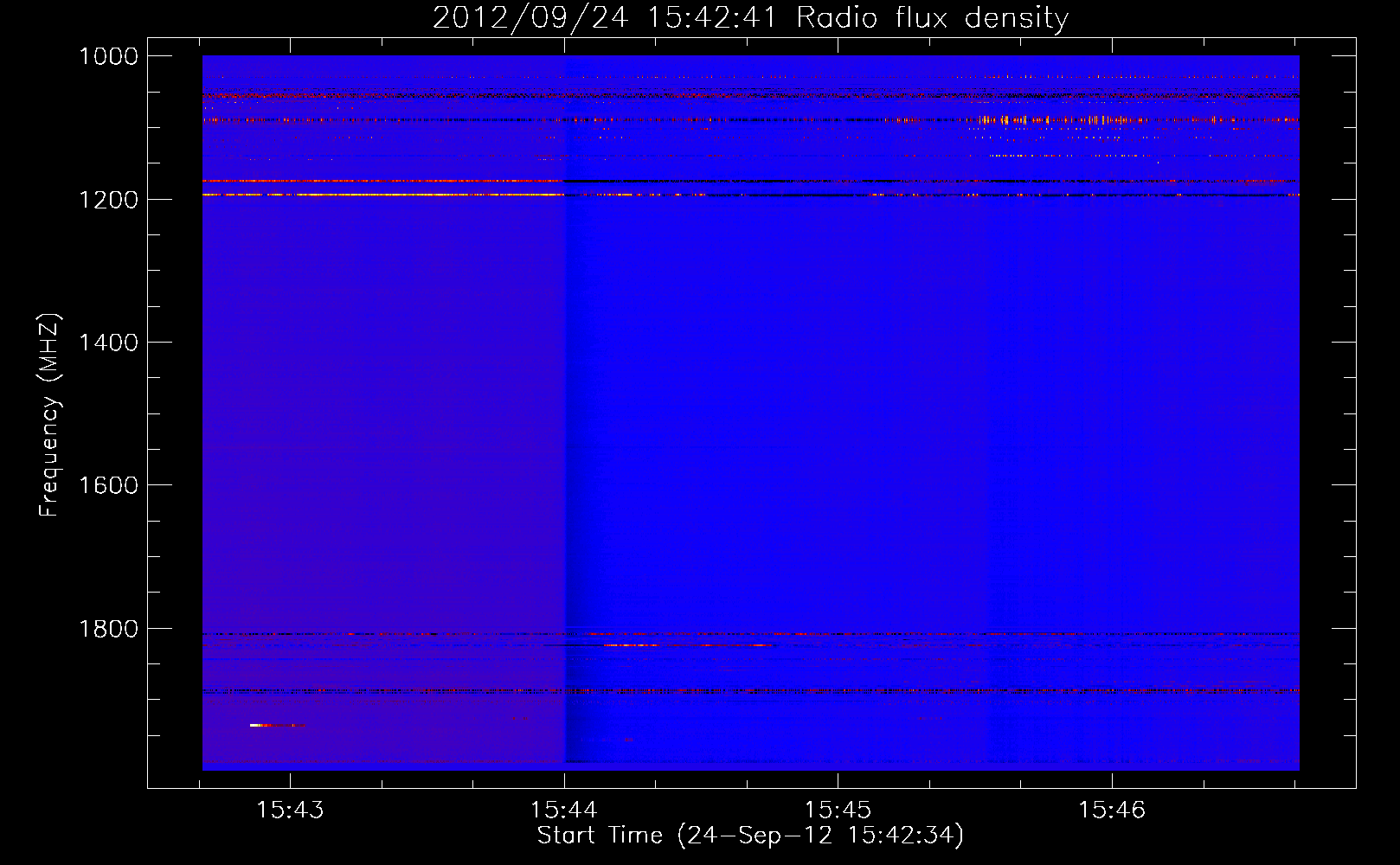Click the bright white burst near 1940 MHz

pos(260,725)
